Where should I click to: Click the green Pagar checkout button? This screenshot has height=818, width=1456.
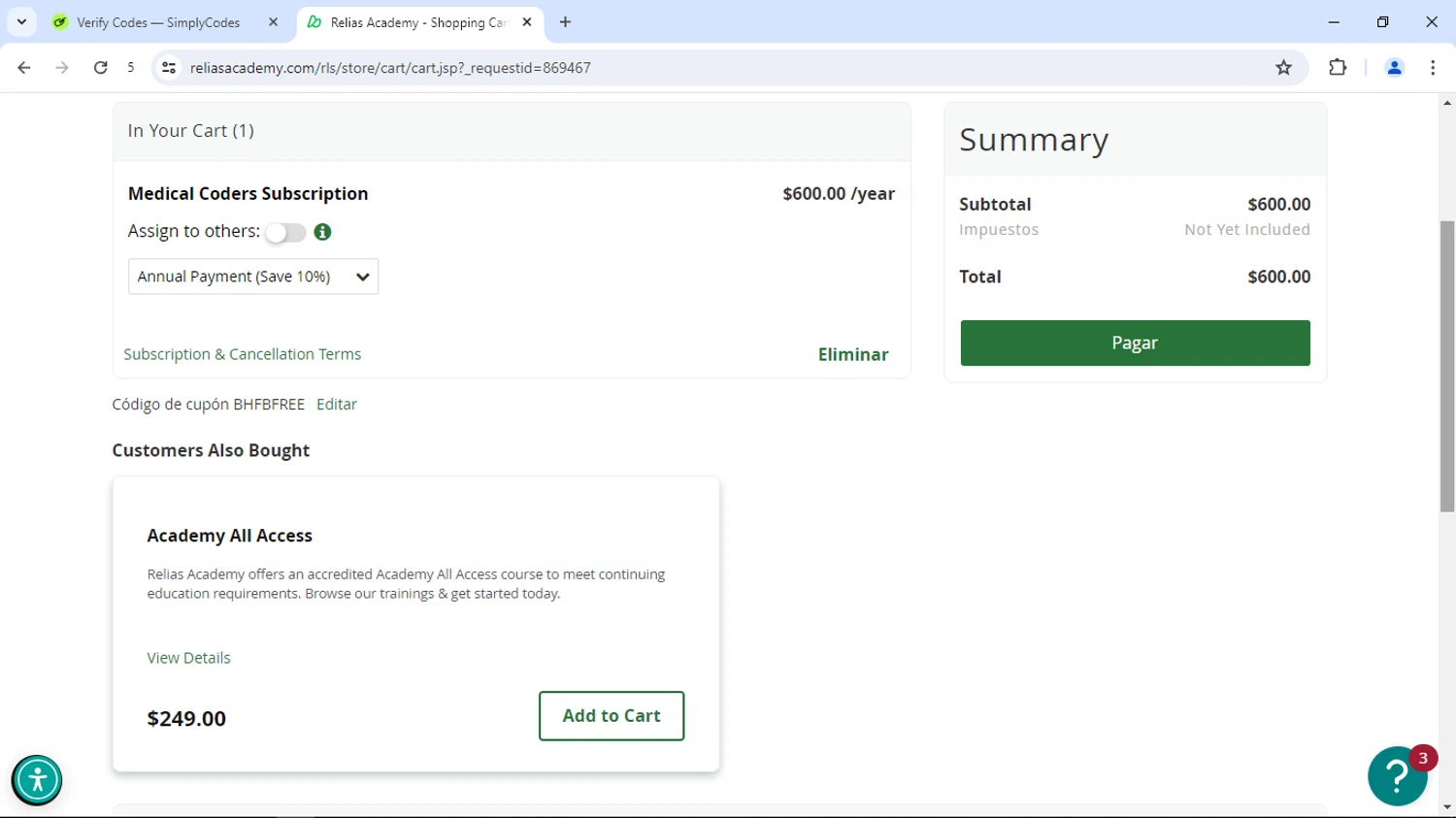1135,343
